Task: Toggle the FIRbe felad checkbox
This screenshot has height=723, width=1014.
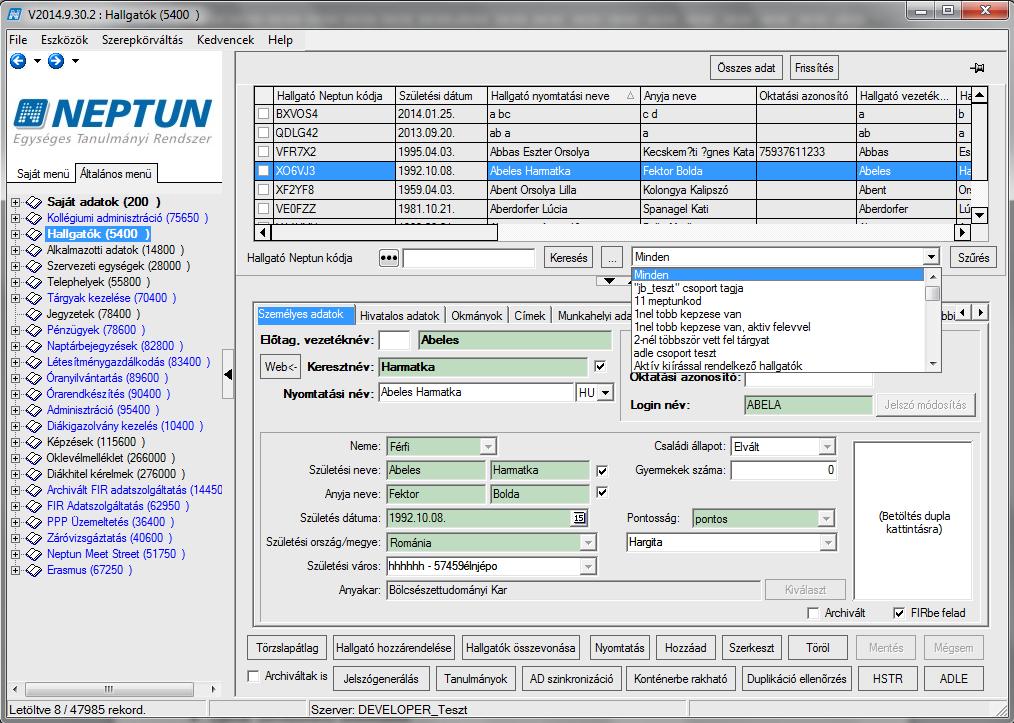Action: (898, 612)
